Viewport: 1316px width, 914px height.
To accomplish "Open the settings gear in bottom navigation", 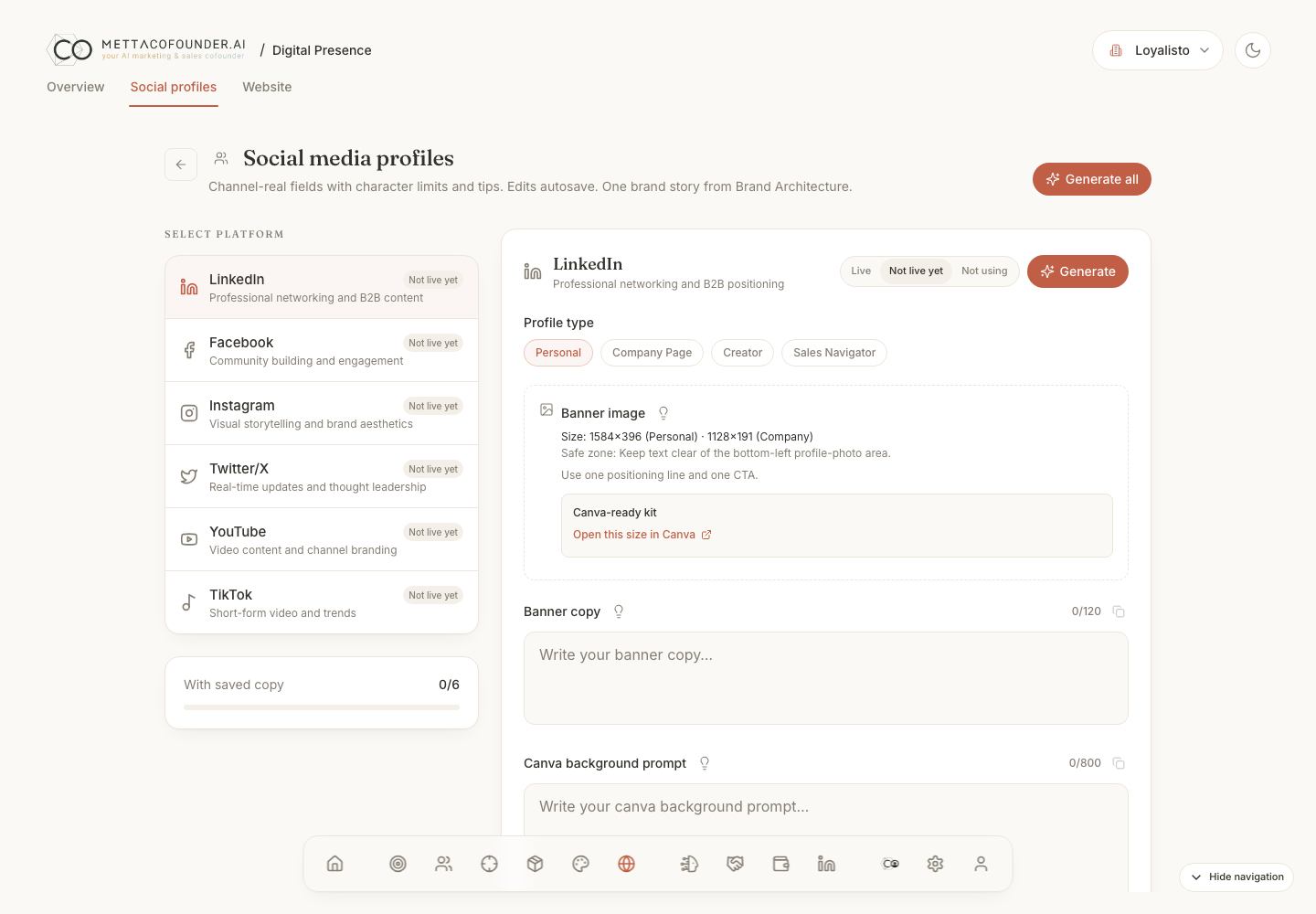I will pos(936,864).
